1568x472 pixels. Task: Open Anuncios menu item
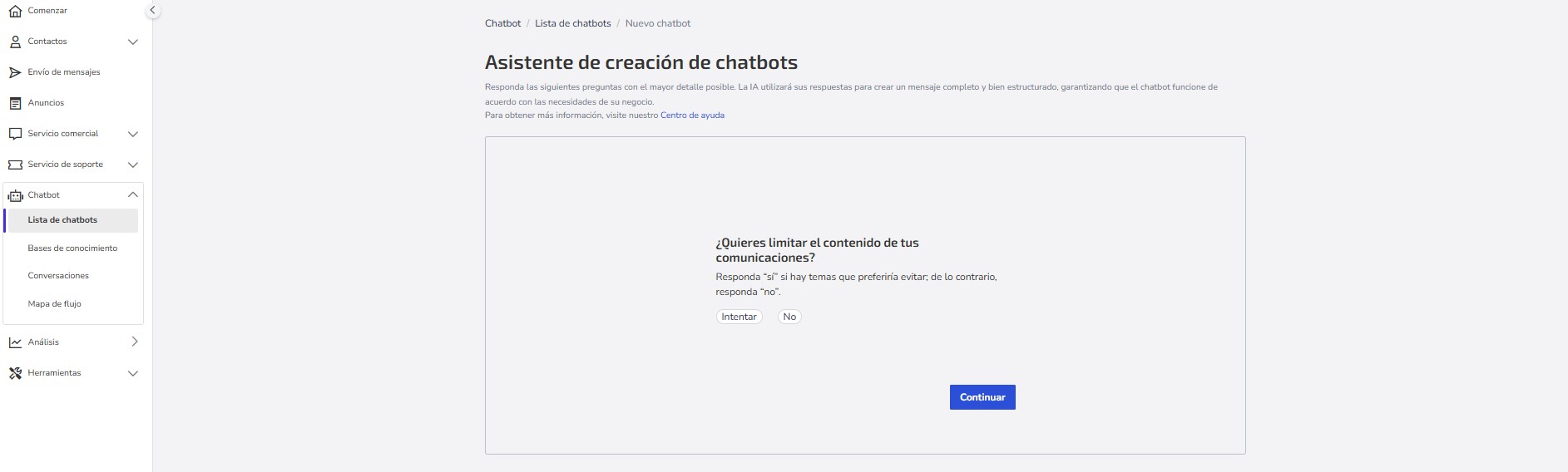(x=46, y=103)
